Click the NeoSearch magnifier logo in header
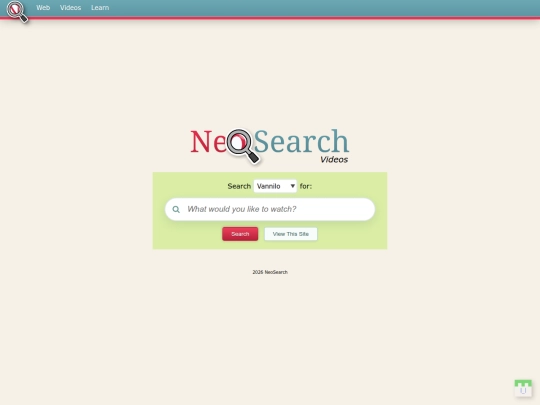The width and height of the screenshot is (540, 405). tap(17, 11)
